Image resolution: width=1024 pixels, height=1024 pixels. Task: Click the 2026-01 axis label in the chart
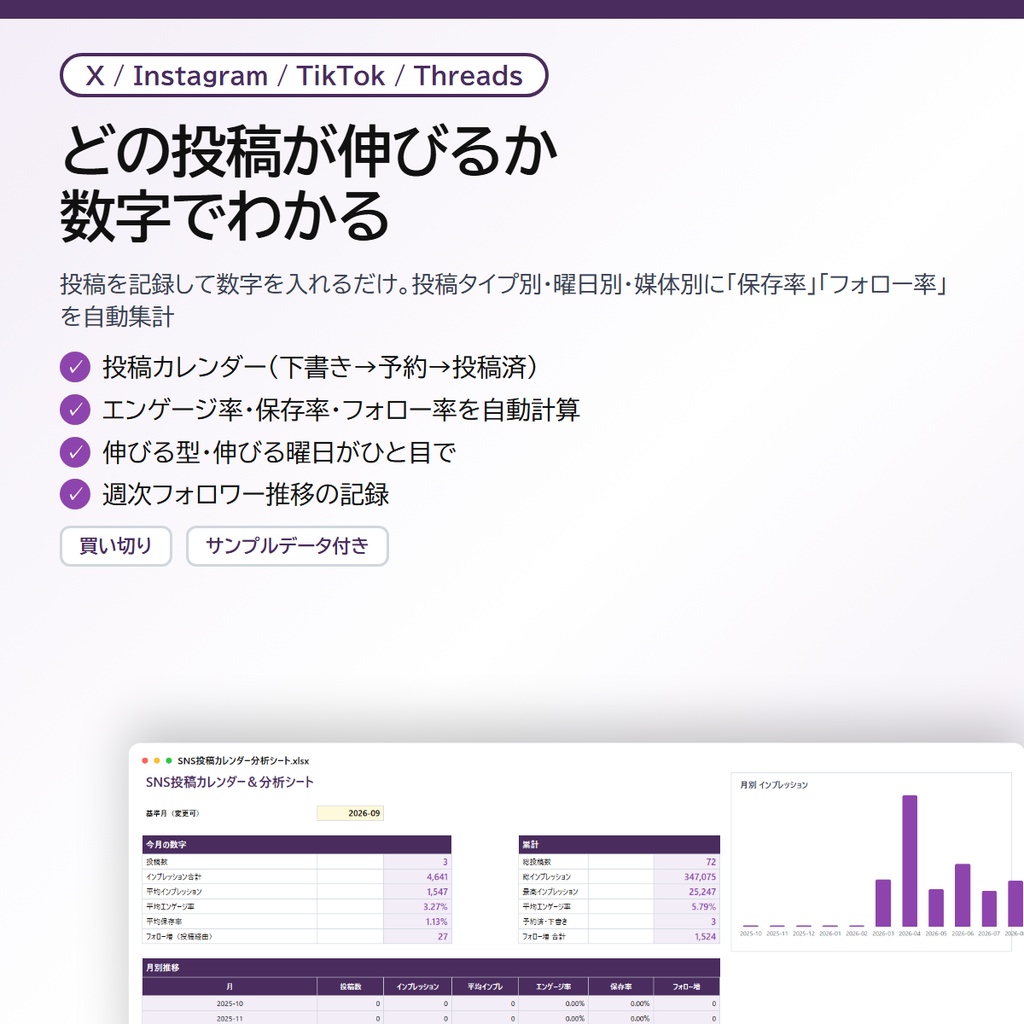830,934
